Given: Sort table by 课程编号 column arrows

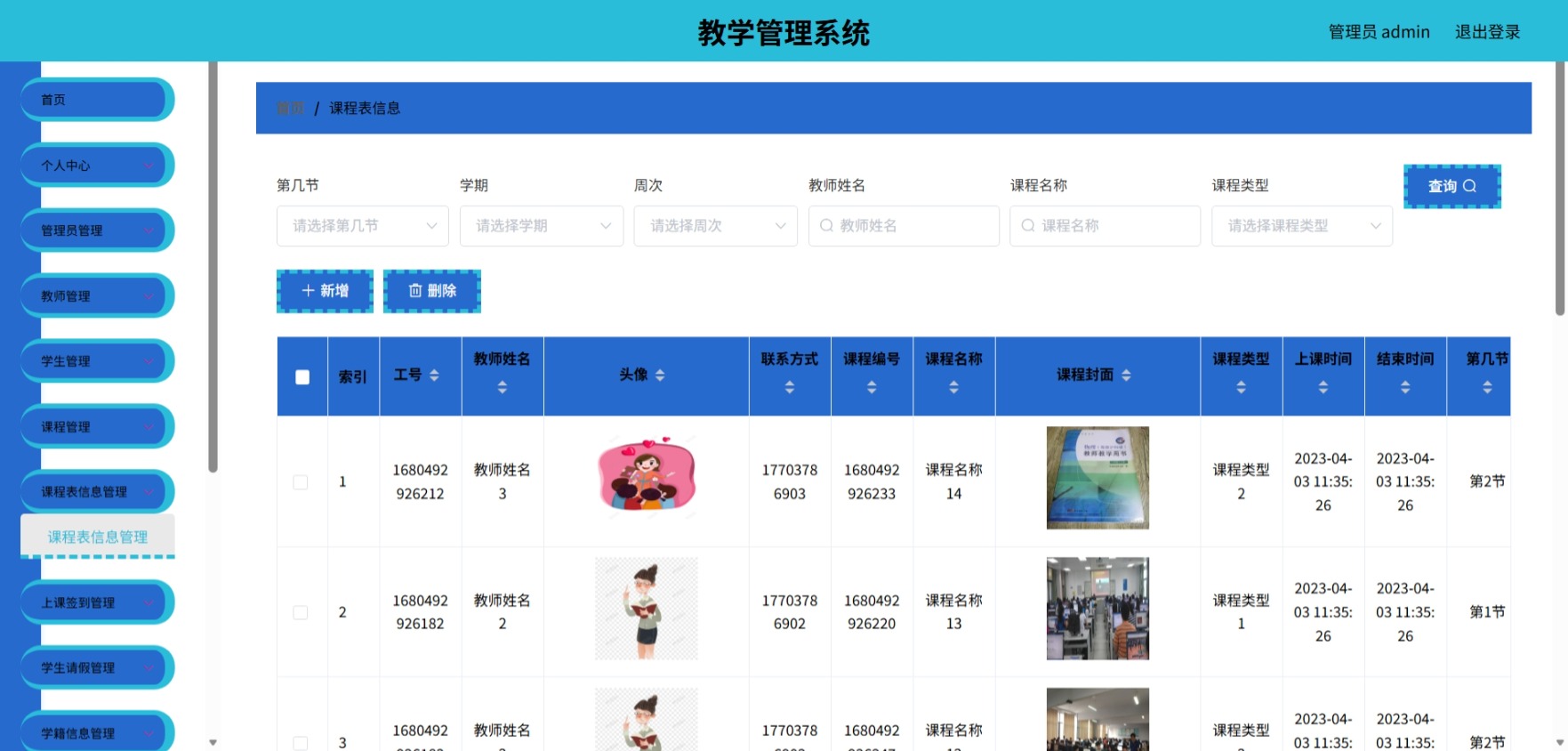Looking at the screenshot, I should click(872, 387).
